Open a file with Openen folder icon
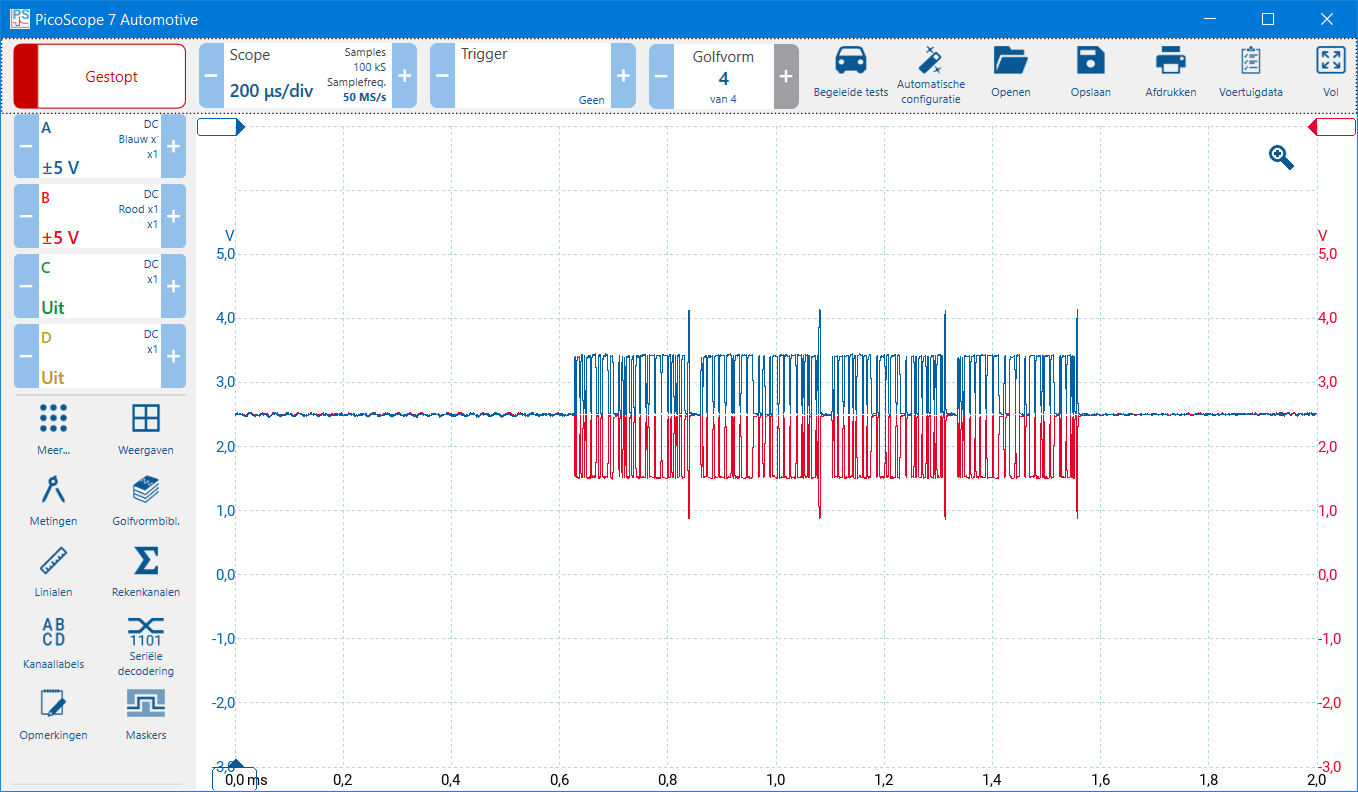Viewport: 1358px width, 792px height. (x=1010, y=62)
